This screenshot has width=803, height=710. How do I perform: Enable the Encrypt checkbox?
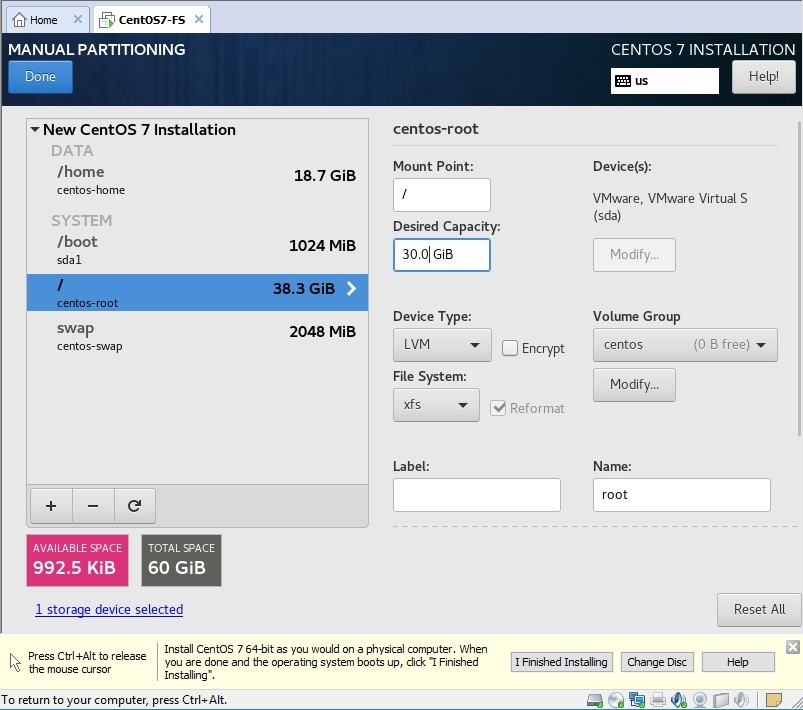point(510,348)
